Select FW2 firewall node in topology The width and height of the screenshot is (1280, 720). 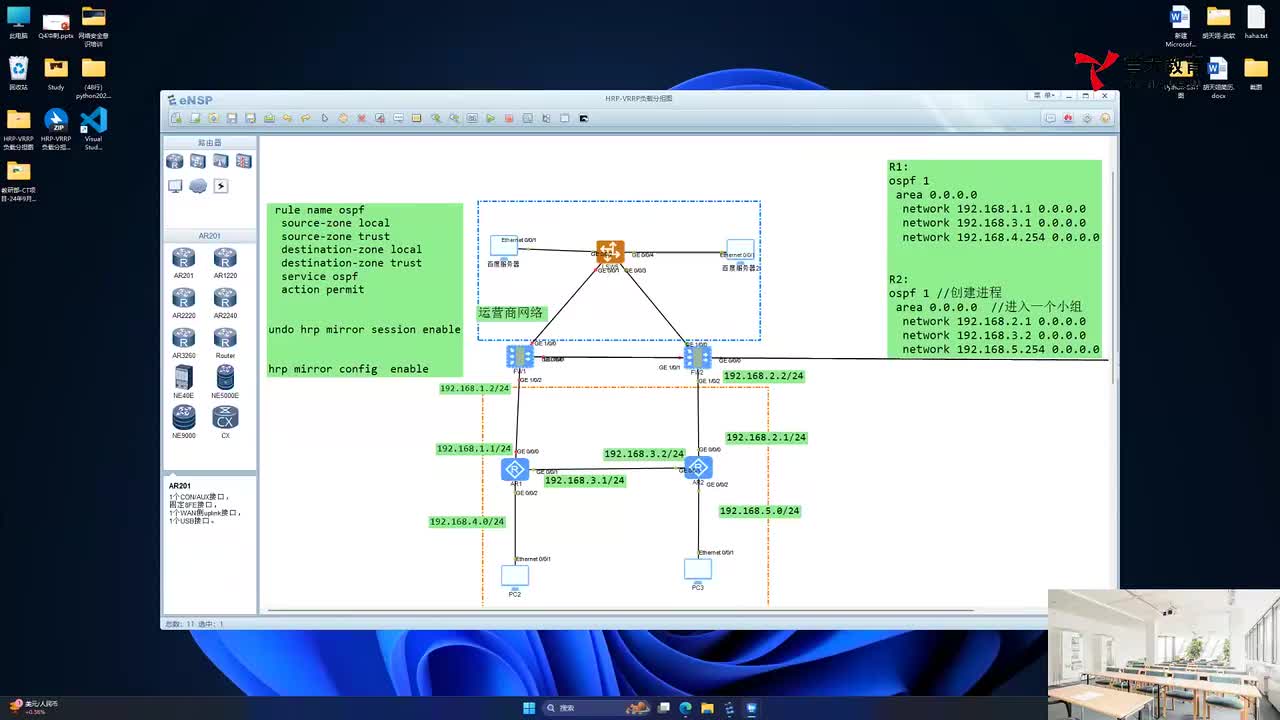(x=698, y=356)
